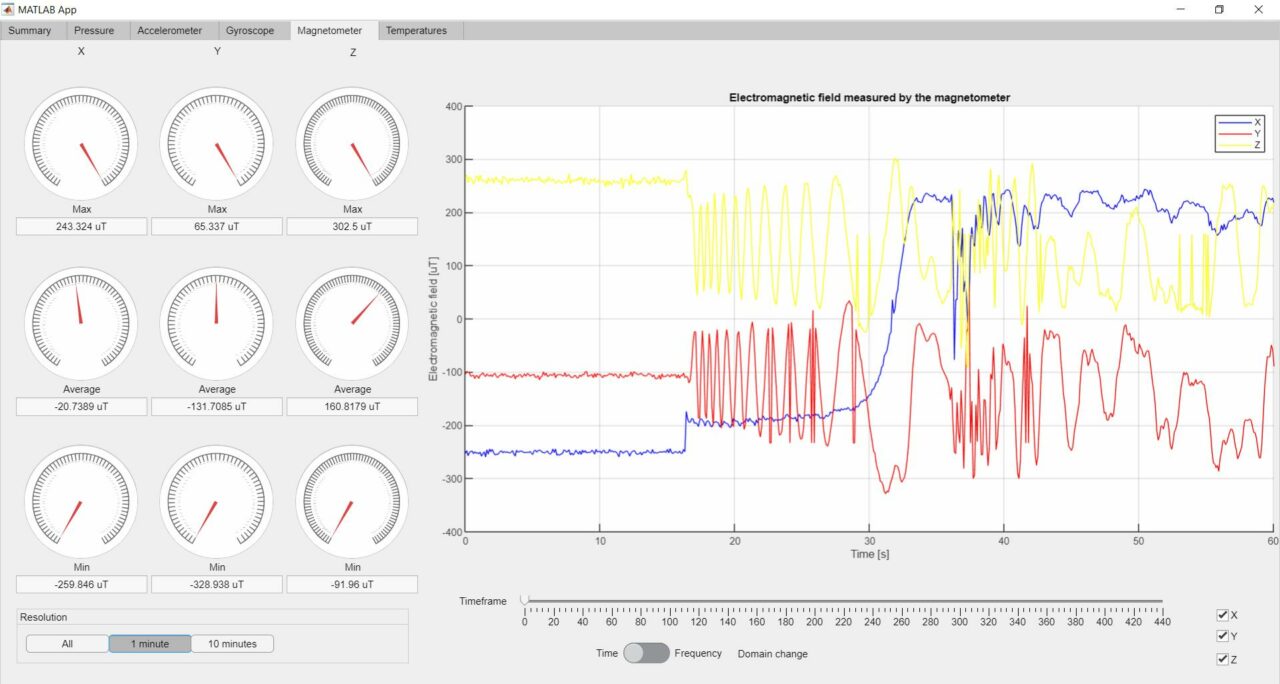The image size is (1280, 684).
Task: Click the Z Max gauge dial
Action: click(352, 143)
